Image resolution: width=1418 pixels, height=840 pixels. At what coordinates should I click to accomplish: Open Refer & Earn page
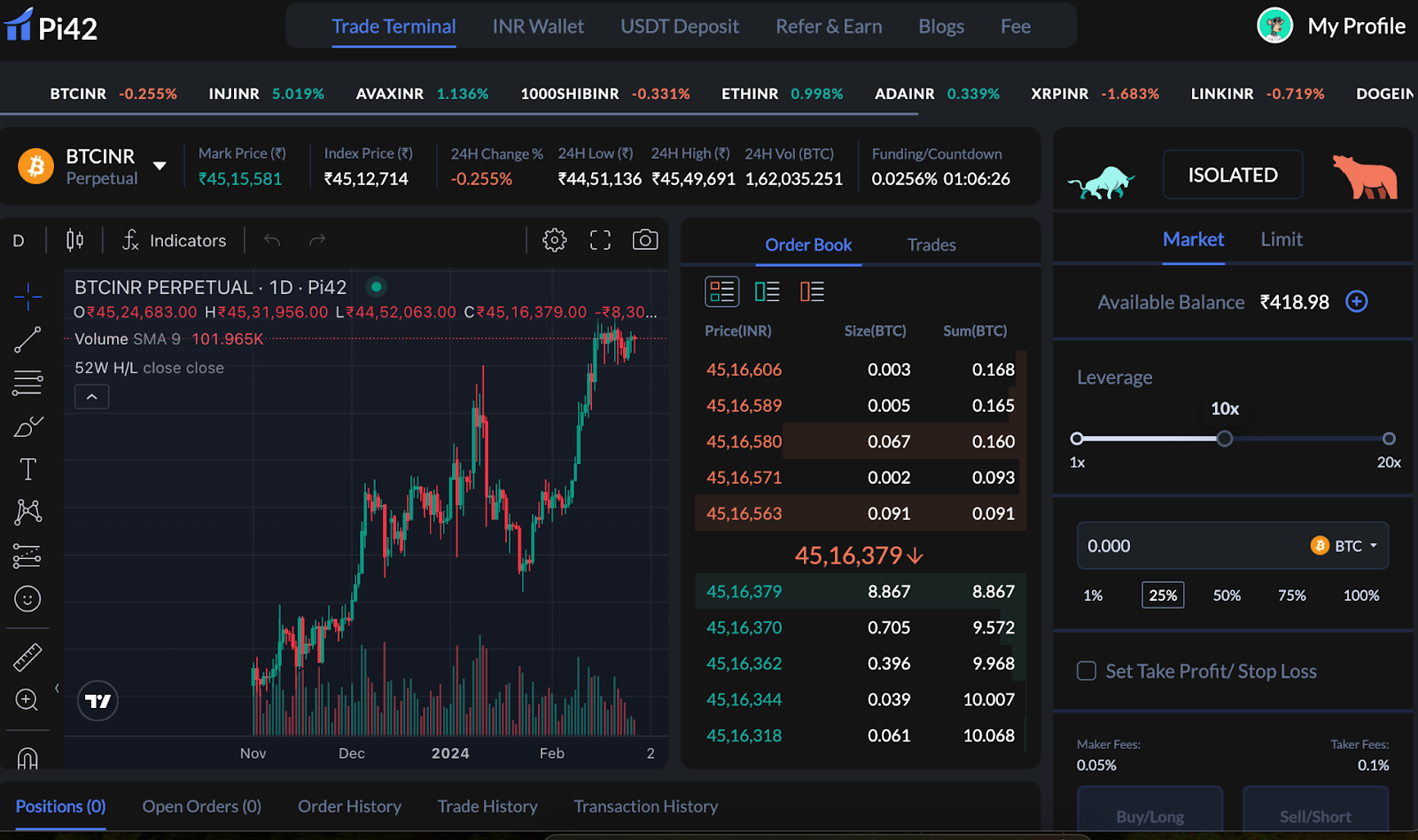click(829, 27)
